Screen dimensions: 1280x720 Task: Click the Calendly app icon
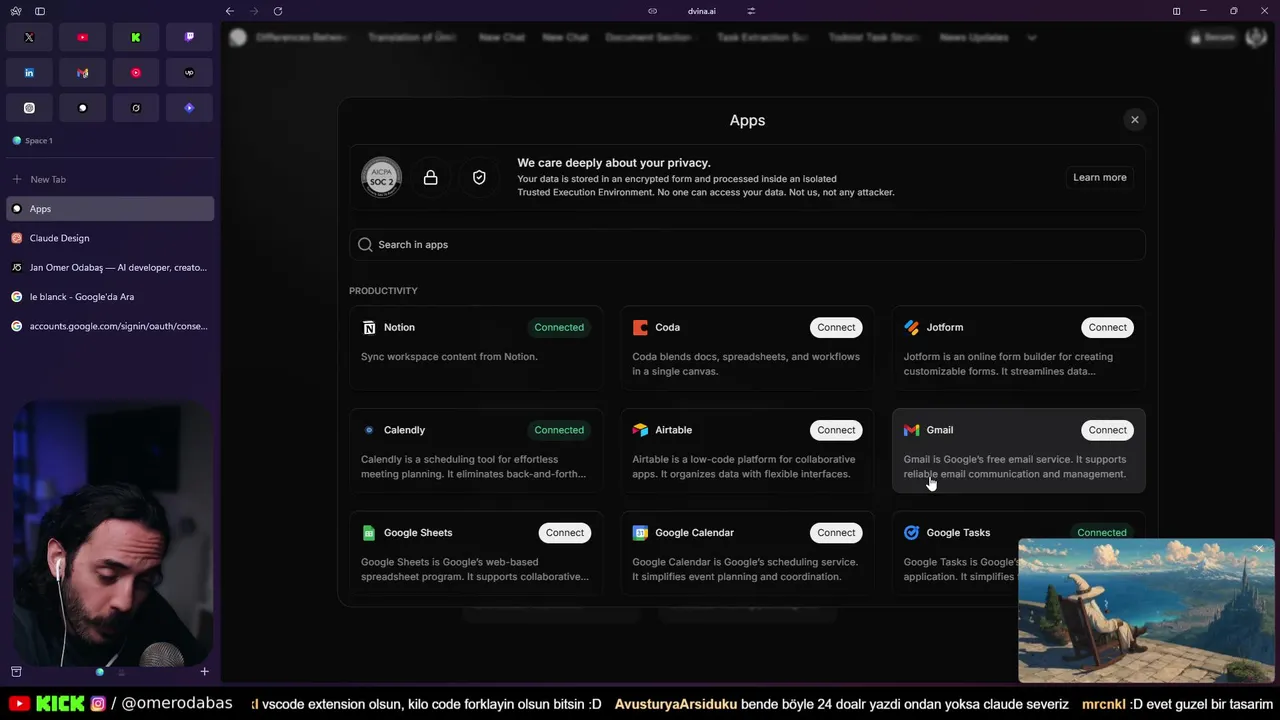pyautogui.click(x=369, y=430)
